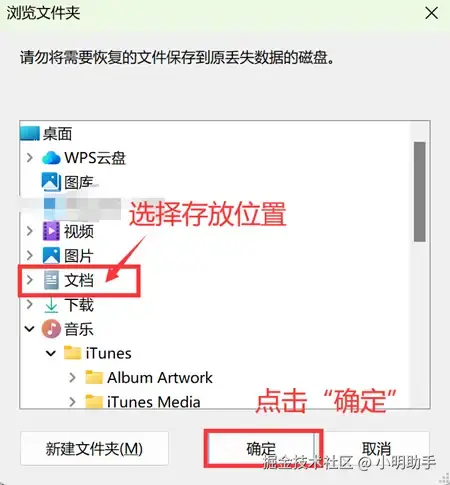Click 新建文件夹(M) button
450x485 pixels.
coord(94,448)
